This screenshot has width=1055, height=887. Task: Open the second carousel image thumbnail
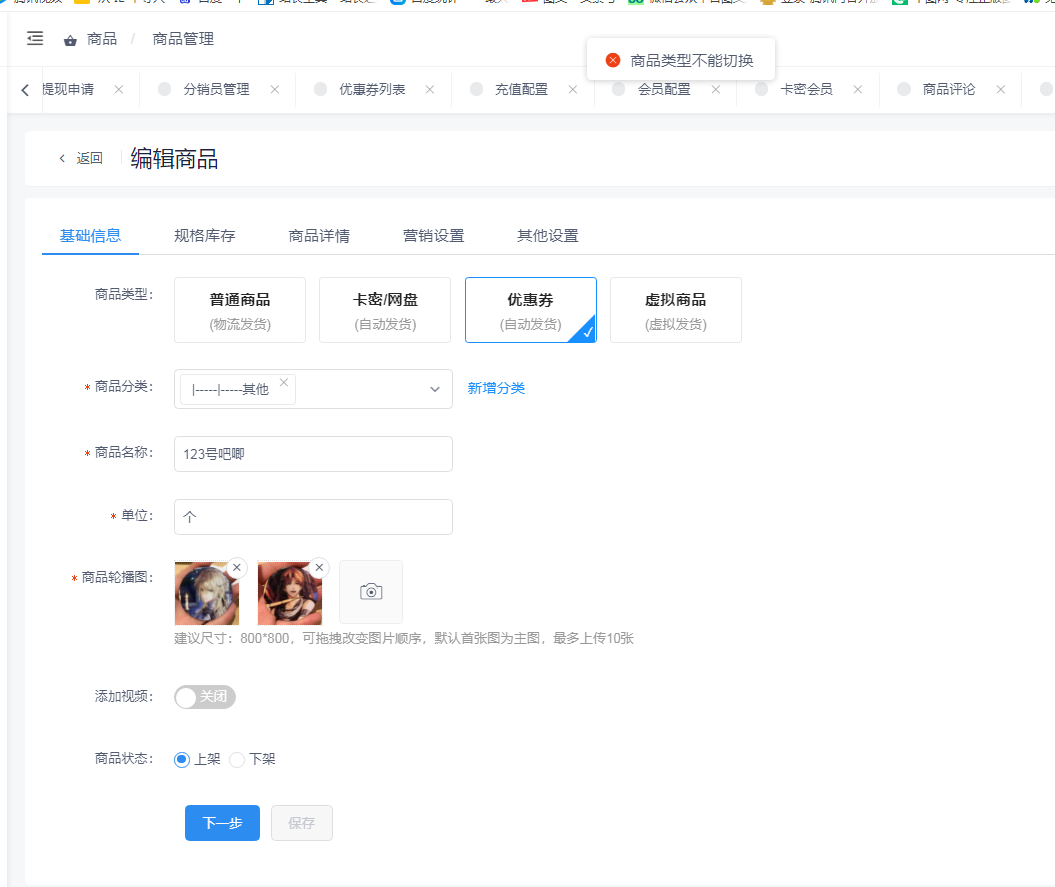pyautogui.click(x=289, y=594)
